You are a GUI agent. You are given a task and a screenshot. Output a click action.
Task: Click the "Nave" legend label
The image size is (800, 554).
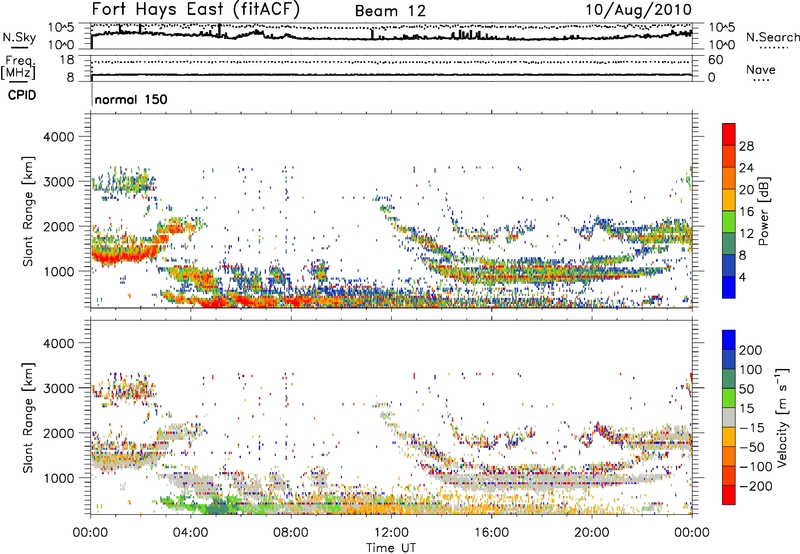pyautogui.click(x=761, y=70)
